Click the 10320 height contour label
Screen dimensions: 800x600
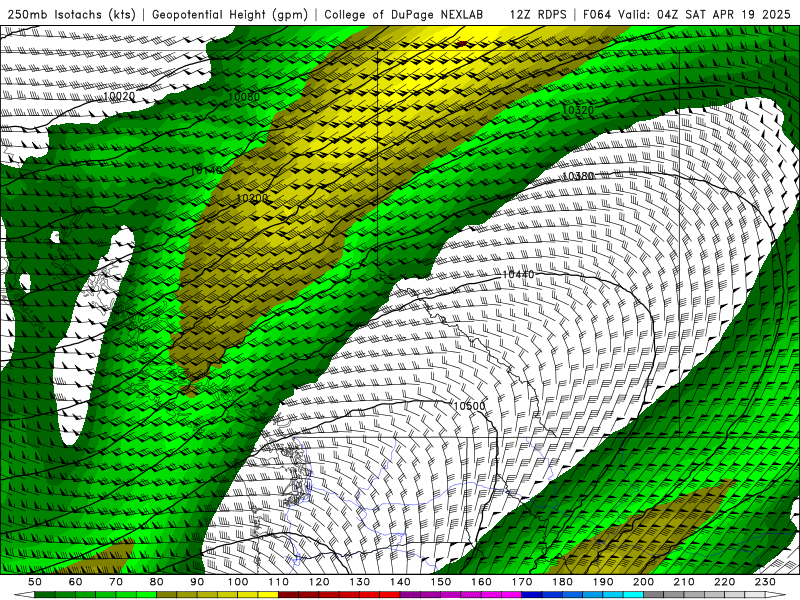578,110
